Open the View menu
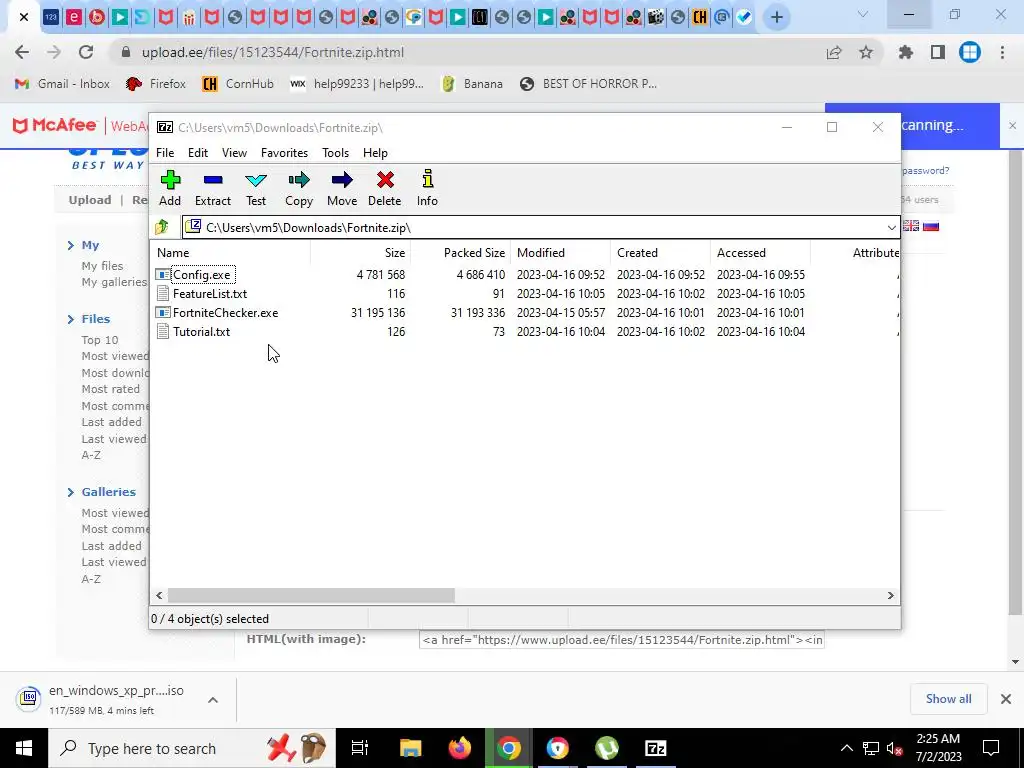The width and height of the screenshot is (1024, 768). click(234, 153)
